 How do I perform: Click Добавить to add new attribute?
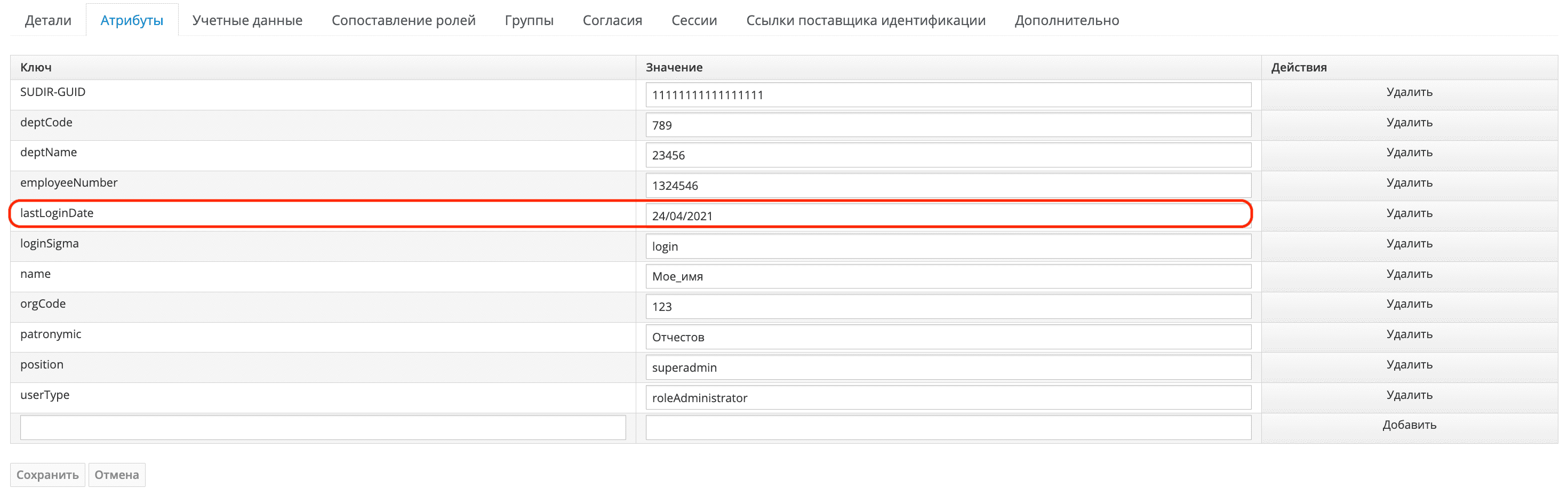click(1409, 425)
